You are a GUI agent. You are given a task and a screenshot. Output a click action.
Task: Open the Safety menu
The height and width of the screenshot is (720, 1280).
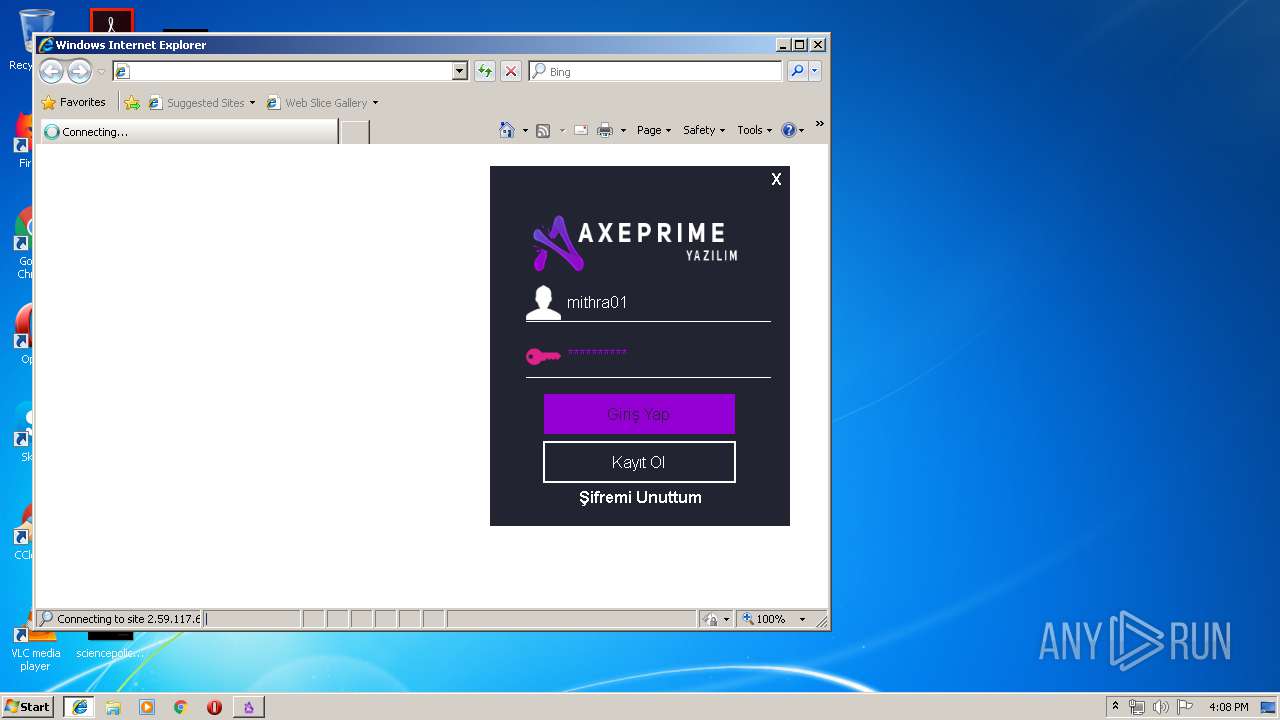coord(704,130)
